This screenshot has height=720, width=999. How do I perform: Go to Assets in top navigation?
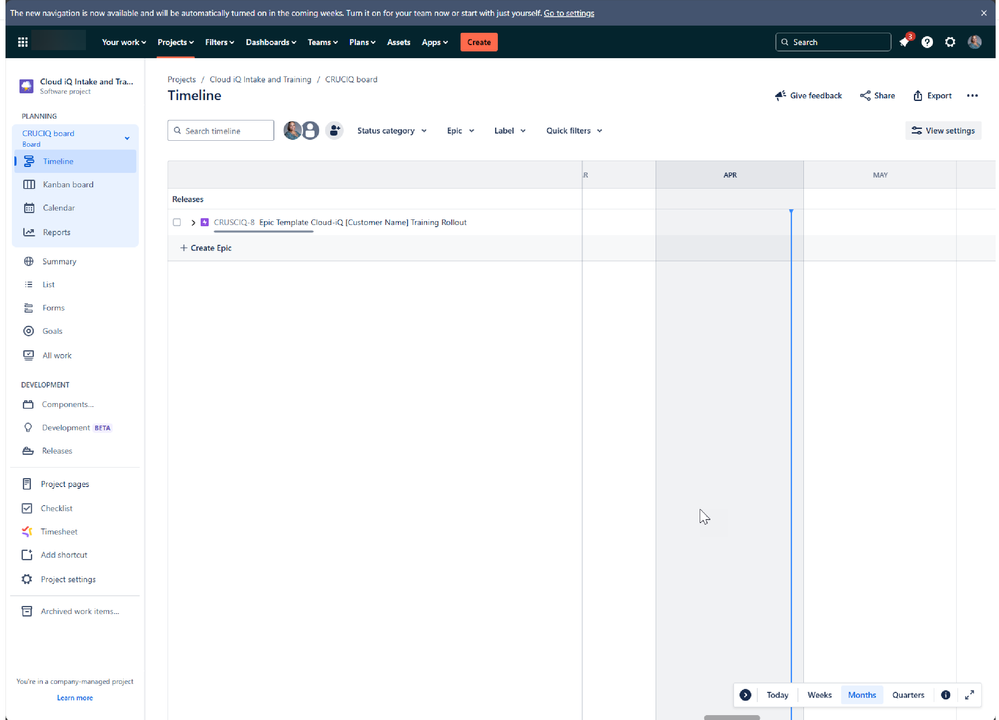398,42
